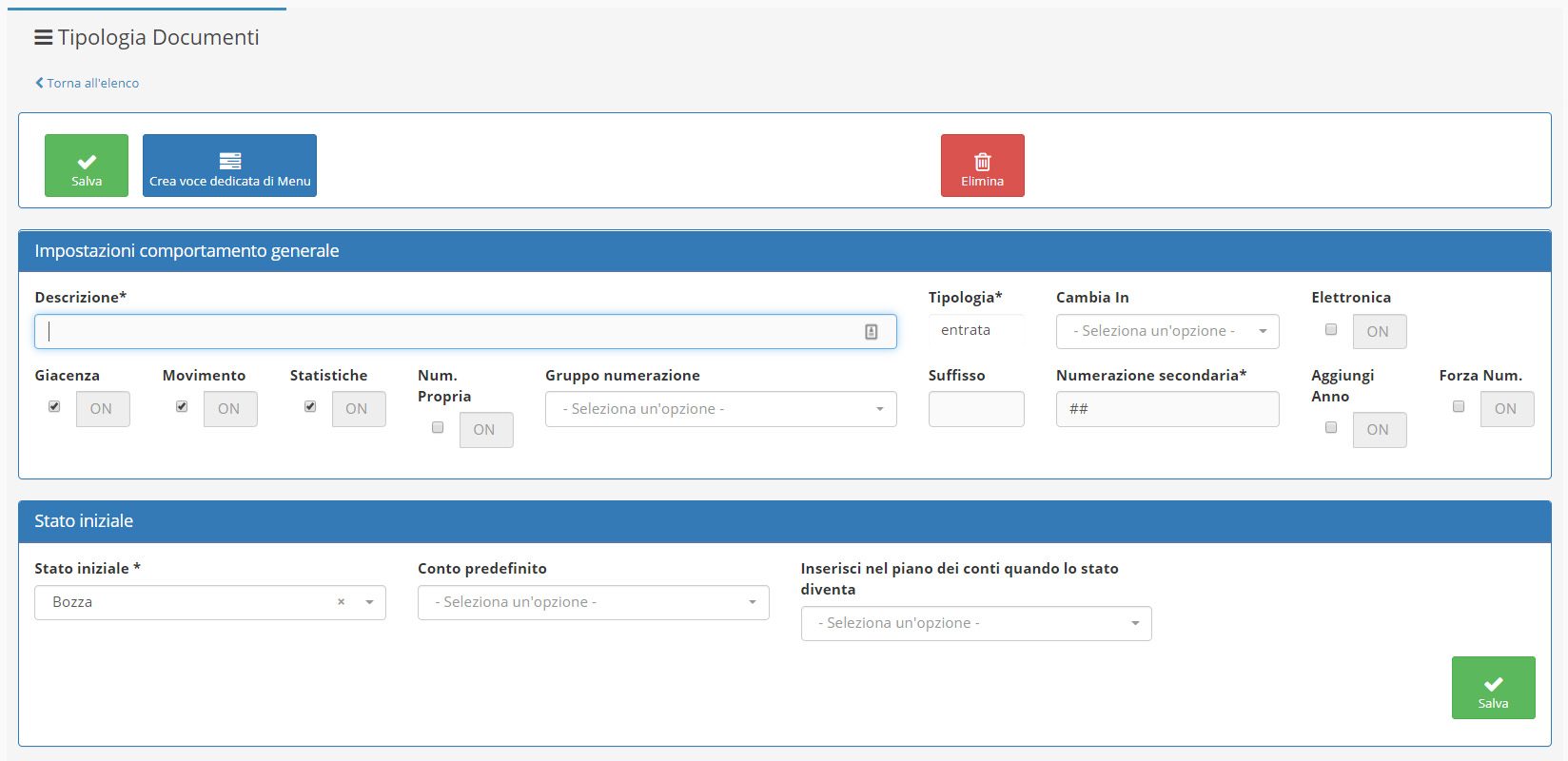
Task: Uncheck the Giacenza checkbox
Action: pos(54,407)
